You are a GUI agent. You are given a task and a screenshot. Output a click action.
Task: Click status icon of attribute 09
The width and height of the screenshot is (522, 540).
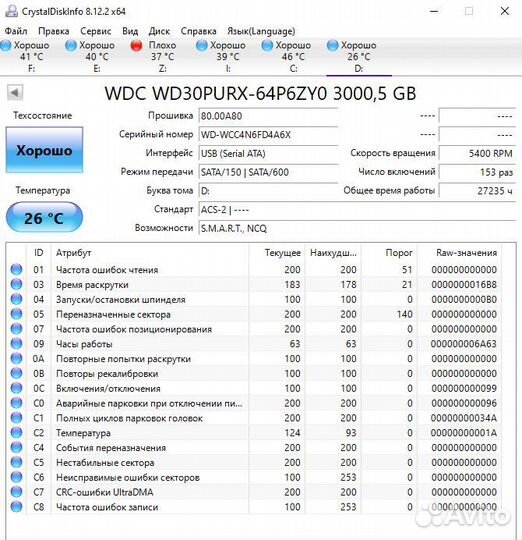(16, 343)
